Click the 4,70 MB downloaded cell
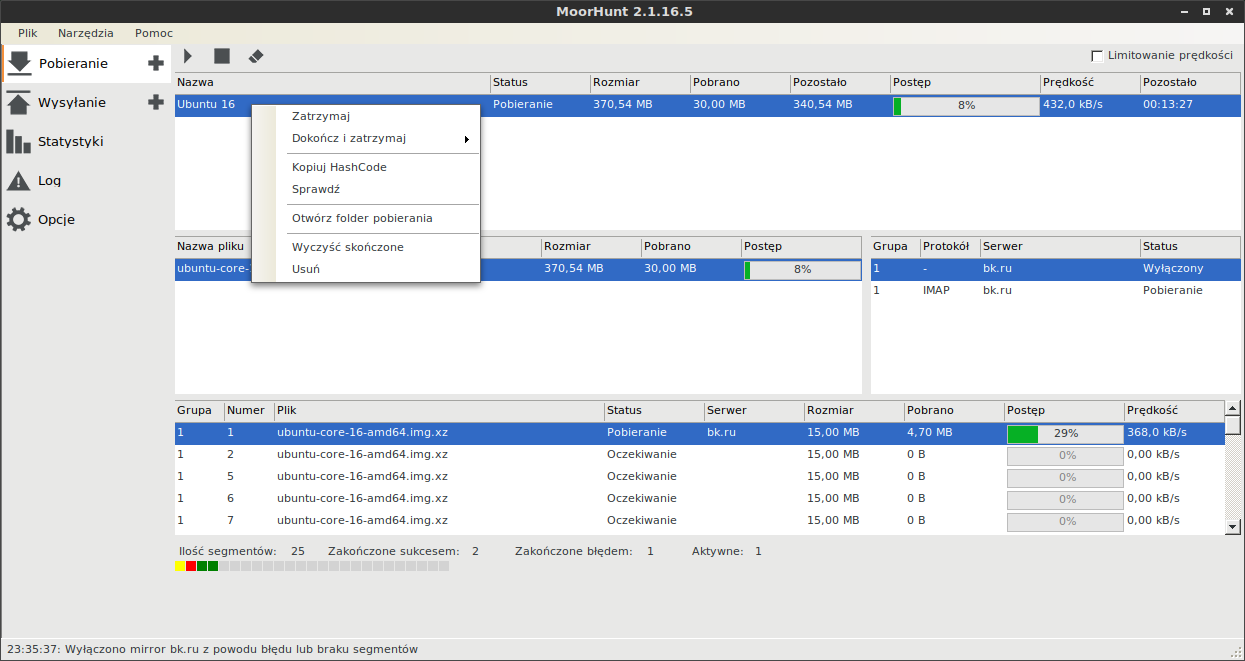The height and width of the screenshot is (661, 1245). [x=930, y=432]
